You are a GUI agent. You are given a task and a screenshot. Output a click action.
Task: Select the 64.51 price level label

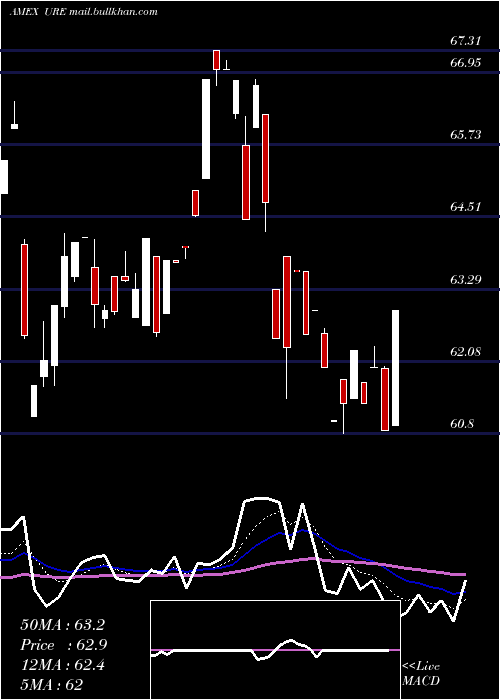[x=465, y=207]
